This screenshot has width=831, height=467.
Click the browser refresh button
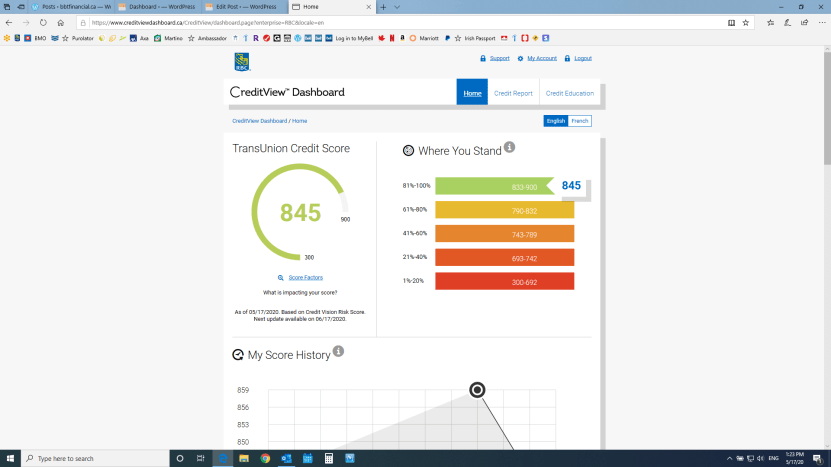point(43,22)
